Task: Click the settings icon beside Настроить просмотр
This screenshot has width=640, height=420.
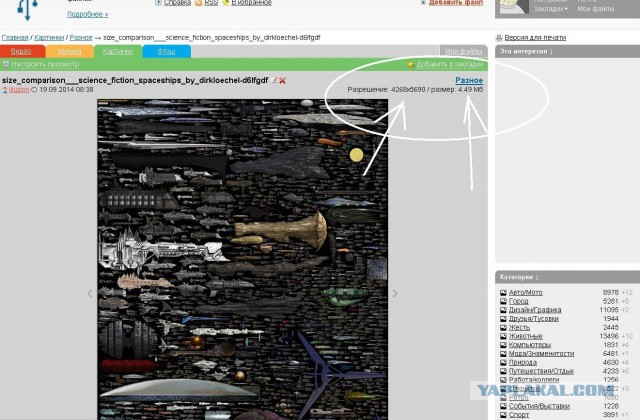Action: pyautogui.click(x=6, y=64)
